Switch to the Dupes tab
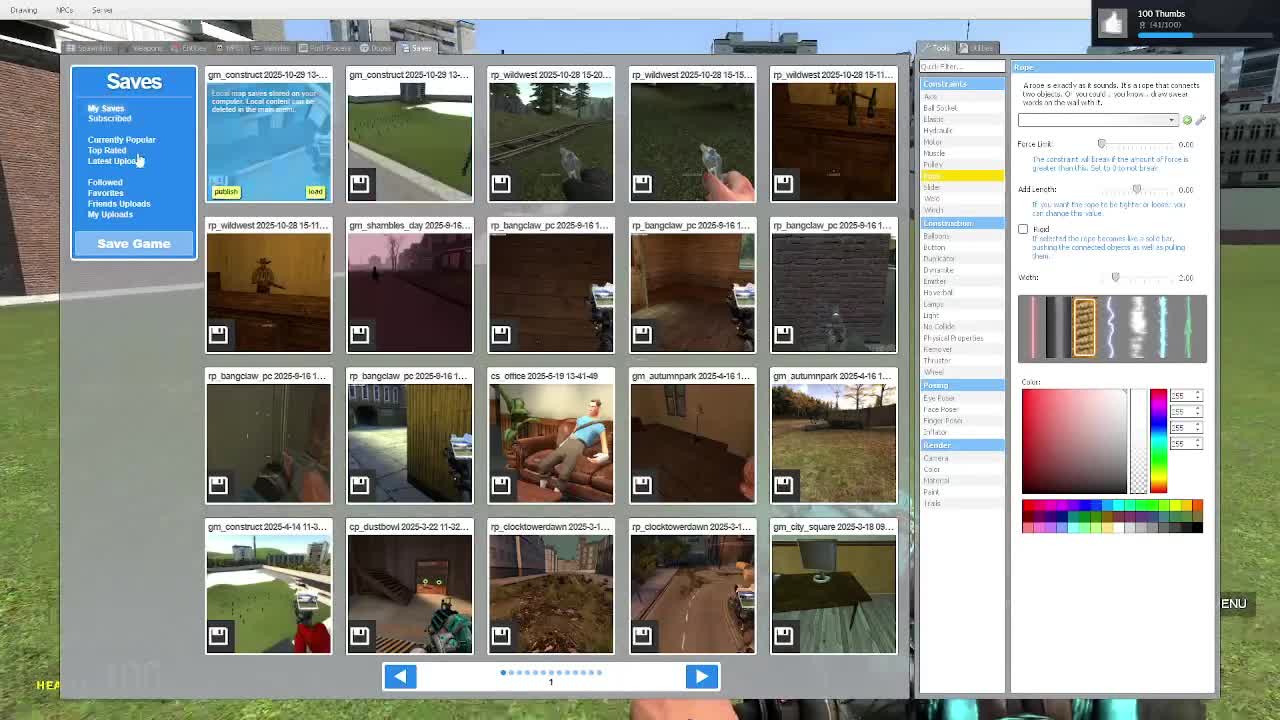Screen dimensions: 1280x720 coord(377,48)
